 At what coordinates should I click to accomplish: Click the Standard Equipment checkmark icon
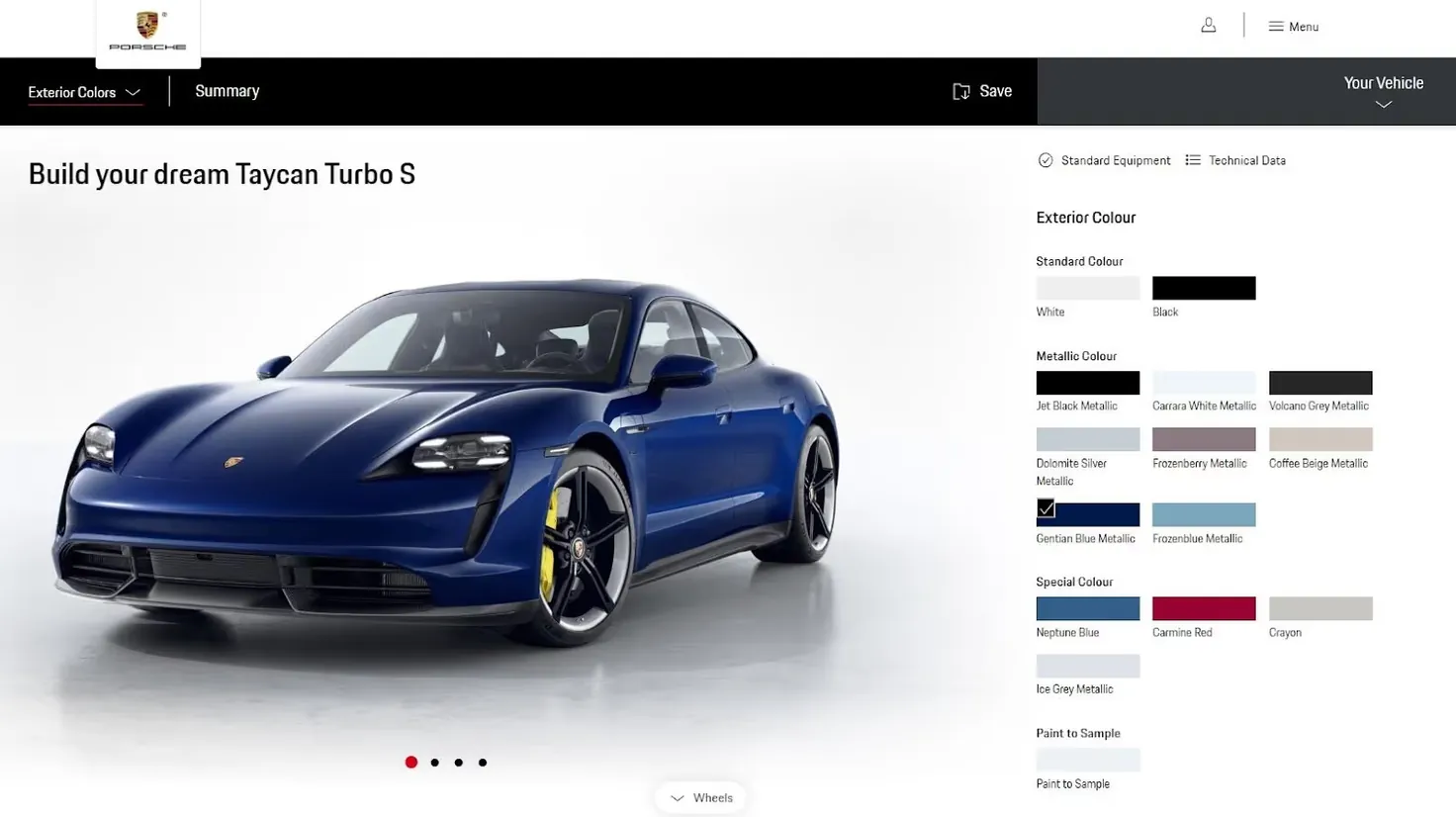click(1046, 160)
